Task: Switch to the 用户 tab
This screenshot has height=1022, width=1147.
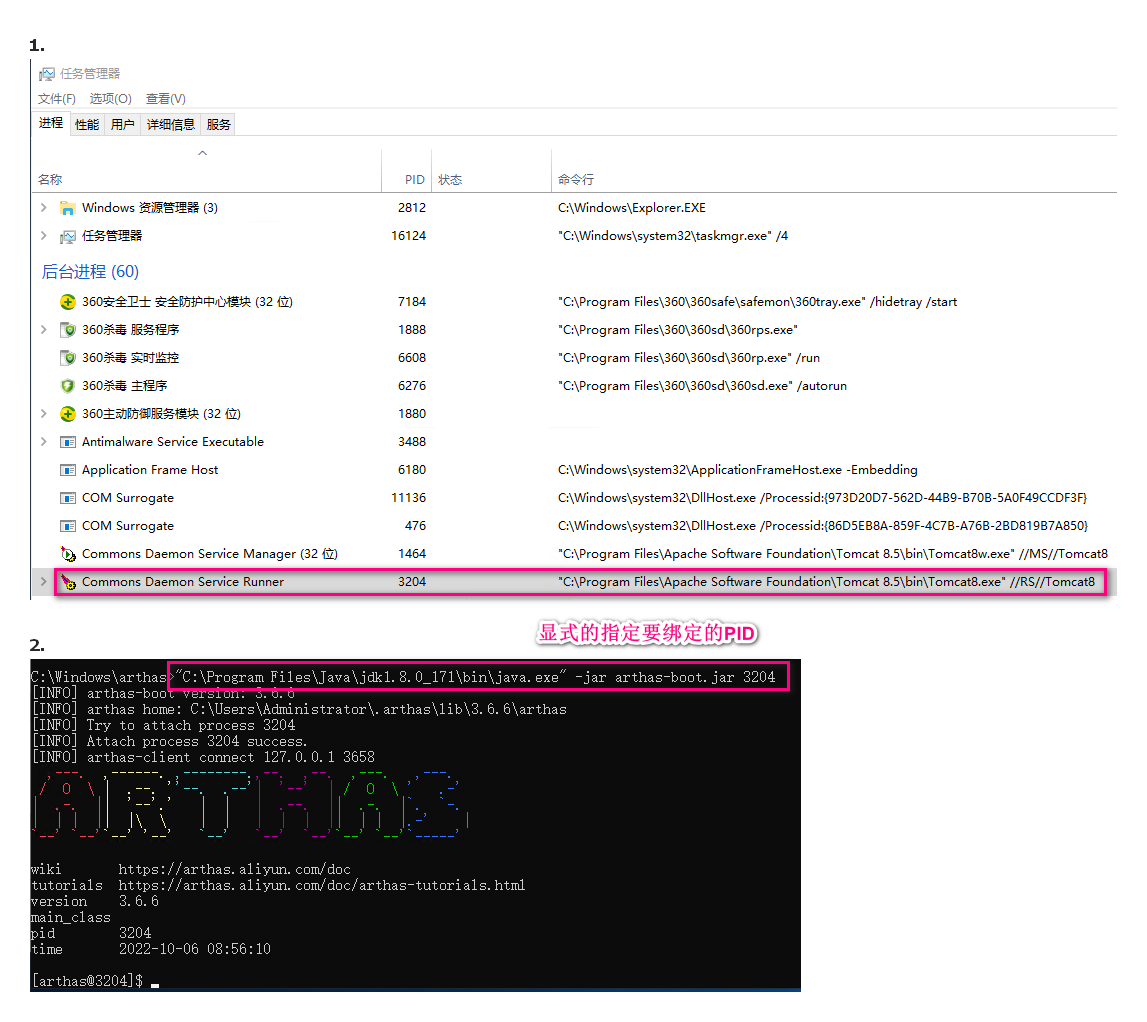Action: click(122, 124)
